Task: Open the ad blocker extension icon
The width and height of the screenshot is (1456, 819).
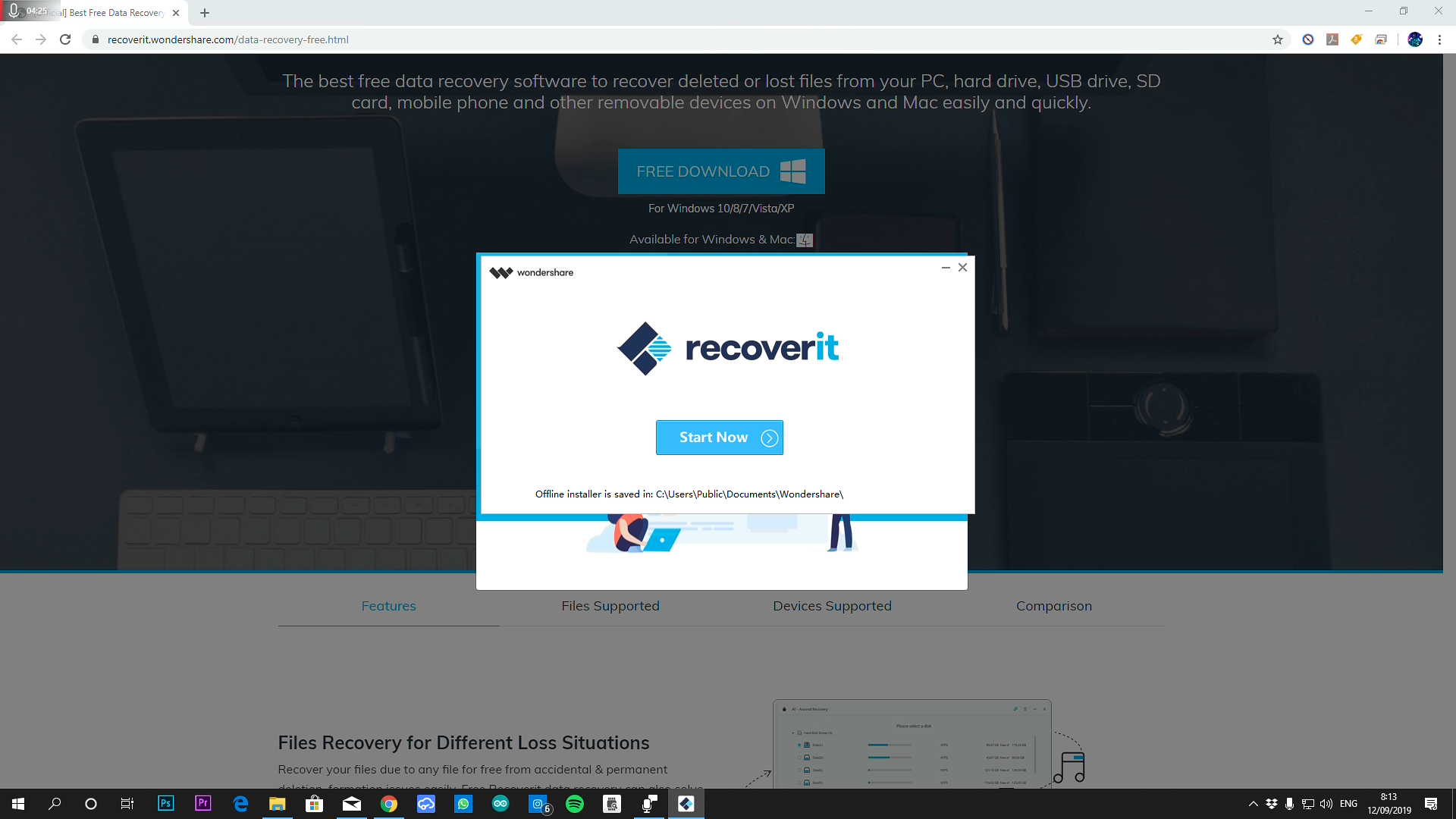Action: (1308, 39)
